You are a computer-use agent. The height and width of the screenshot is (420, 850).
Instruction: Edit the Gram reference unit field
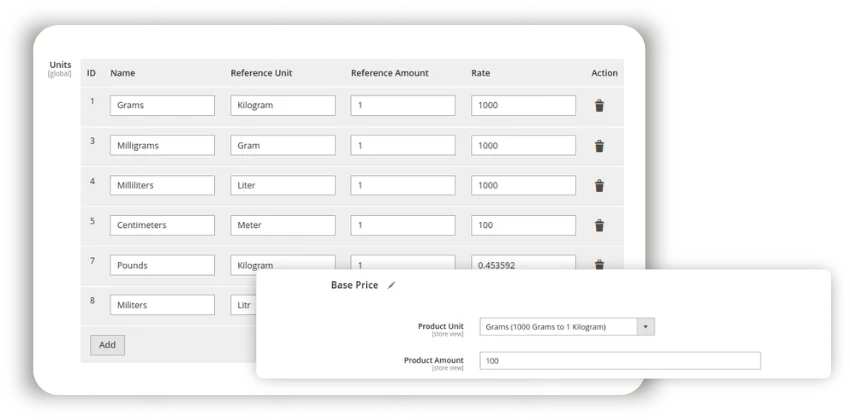pos(283,145)
